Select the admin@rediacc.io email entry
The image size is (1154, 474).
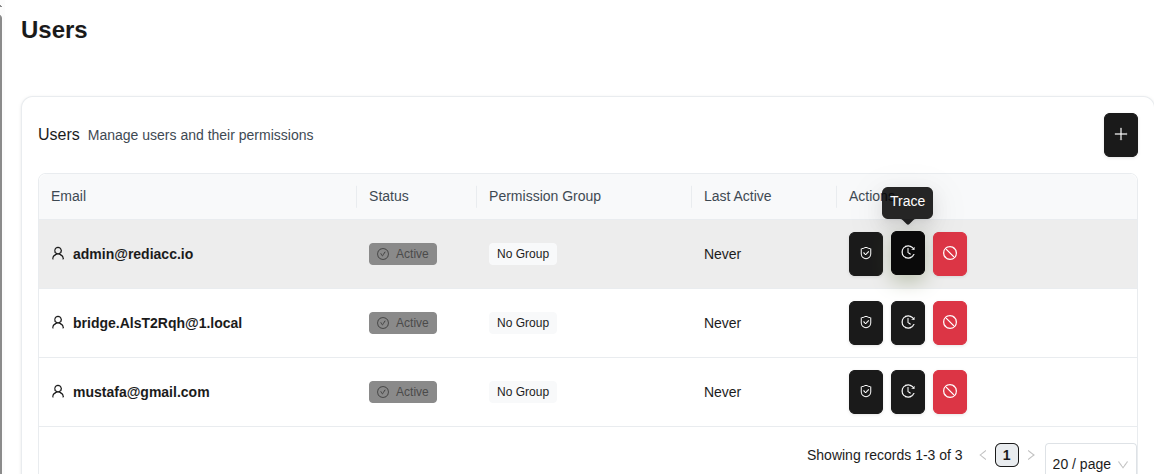tap(133, 254)
